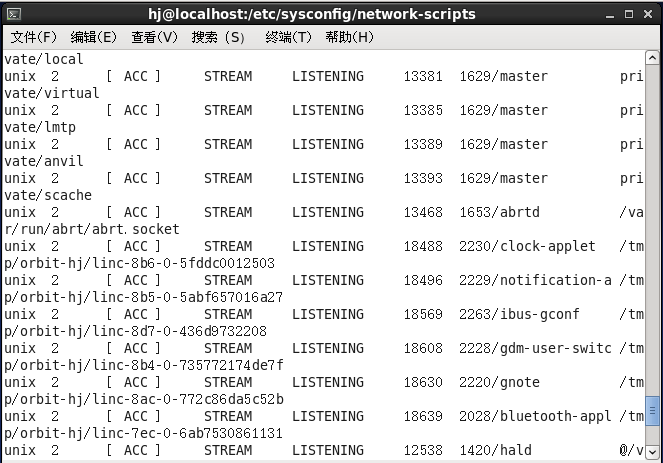Open the 终端(T) menu

pyautogui.click(x=288, y=37)
